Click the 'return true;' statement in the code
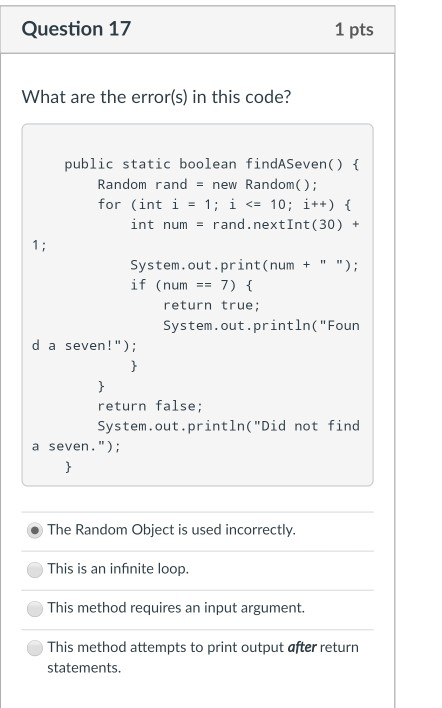Screen dimensions: 442x708 coord(212,305)
